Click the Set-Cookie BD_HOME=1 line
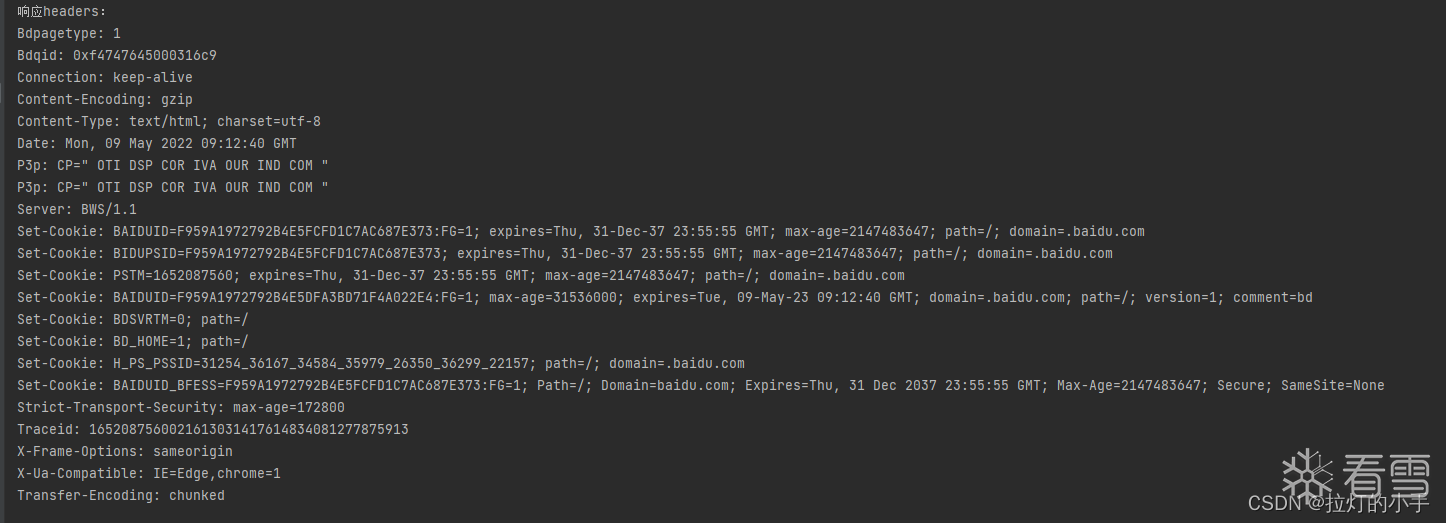1446x523 pixels. pos(133,341)
